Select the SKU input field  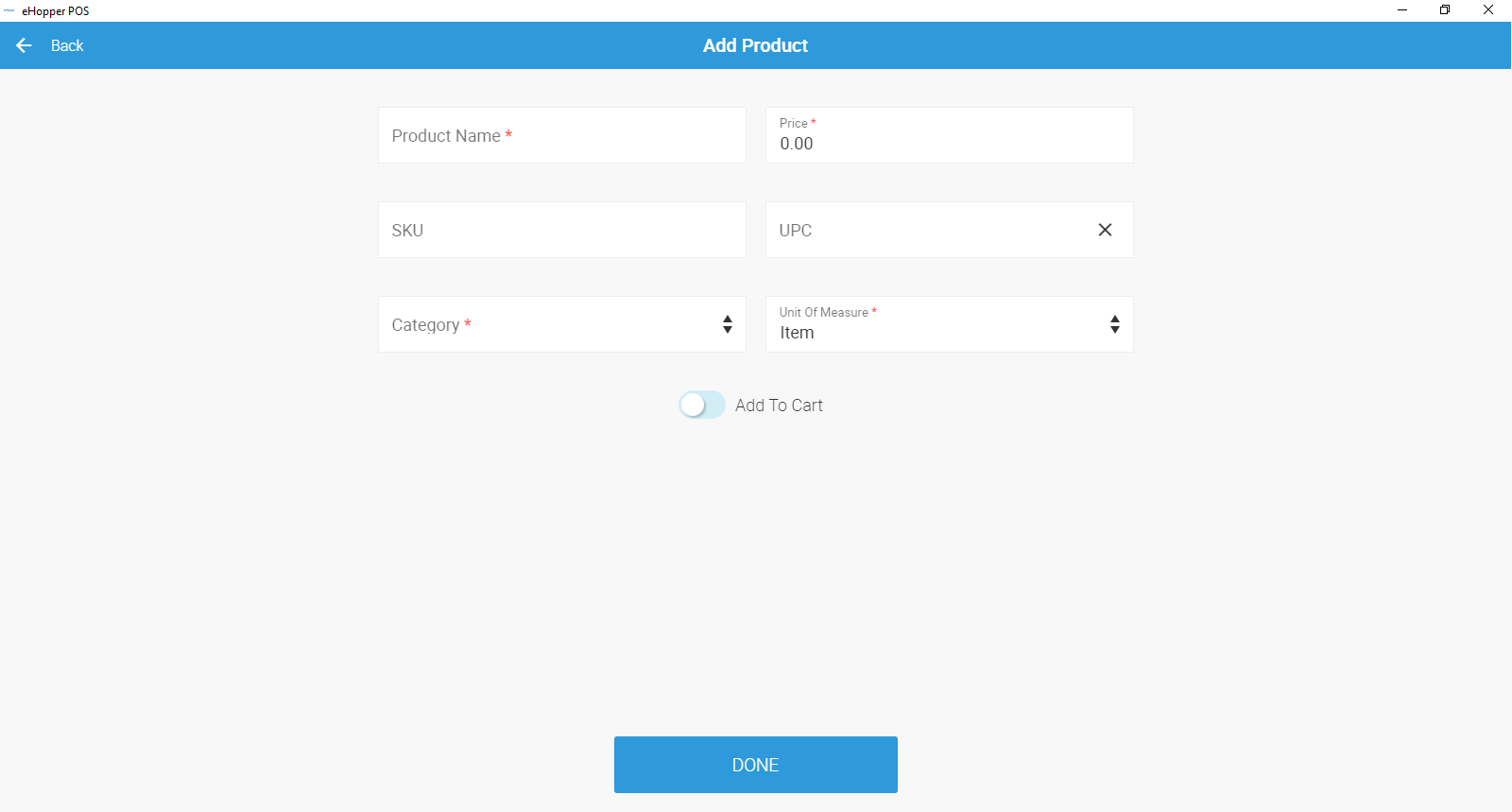point(562,230)
